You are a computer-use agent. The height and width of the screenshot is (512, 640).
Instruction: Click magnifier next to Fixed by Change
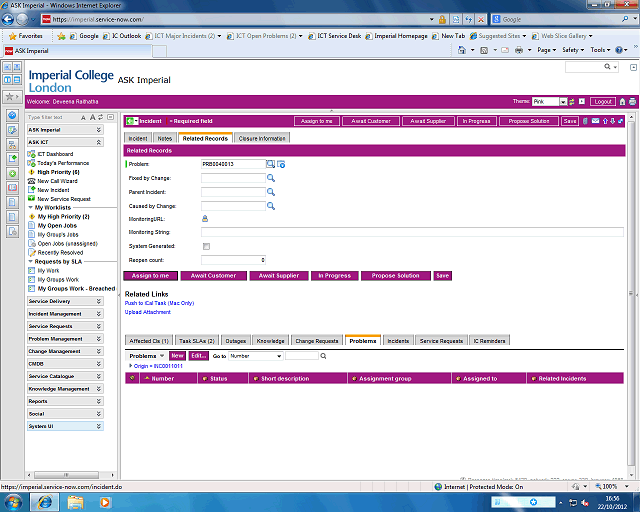(x=270, y=178)
